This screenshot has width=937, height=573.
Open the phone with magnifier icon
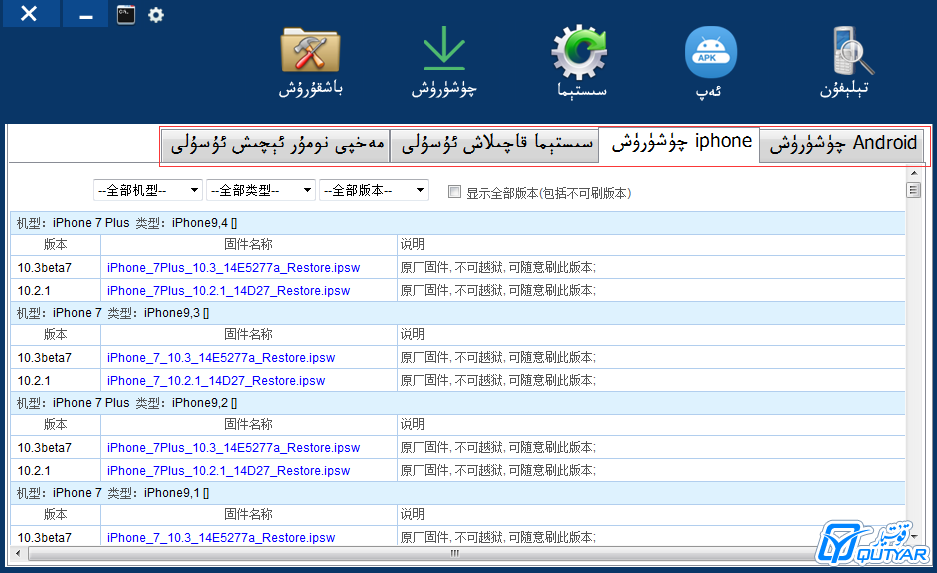pyautogui.click(x=853, y=51)
